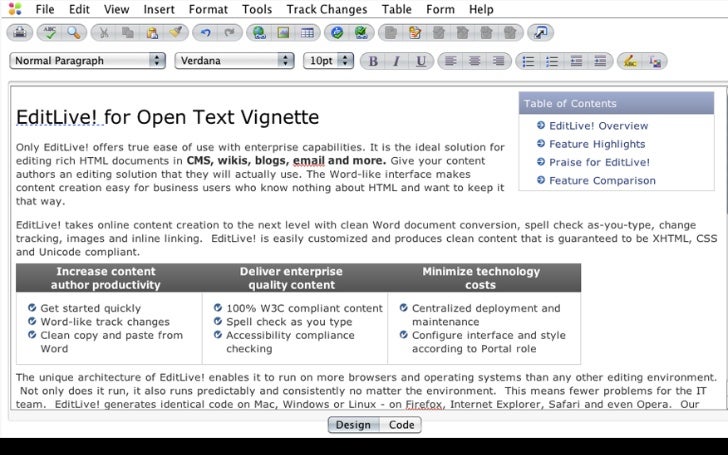Align text right
The width and height of the screenshot is (728, 455).
[499, 61]
